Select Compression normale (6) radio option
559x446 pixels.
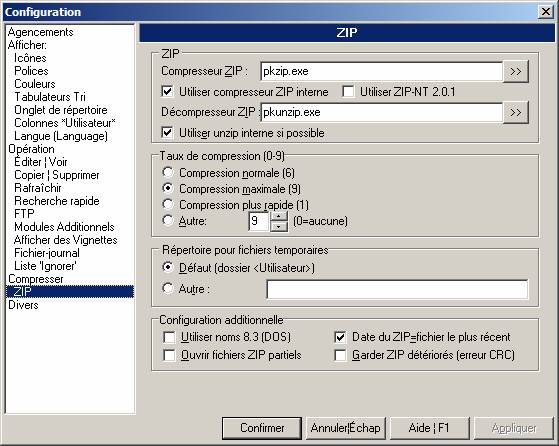[x=168, y=173]
